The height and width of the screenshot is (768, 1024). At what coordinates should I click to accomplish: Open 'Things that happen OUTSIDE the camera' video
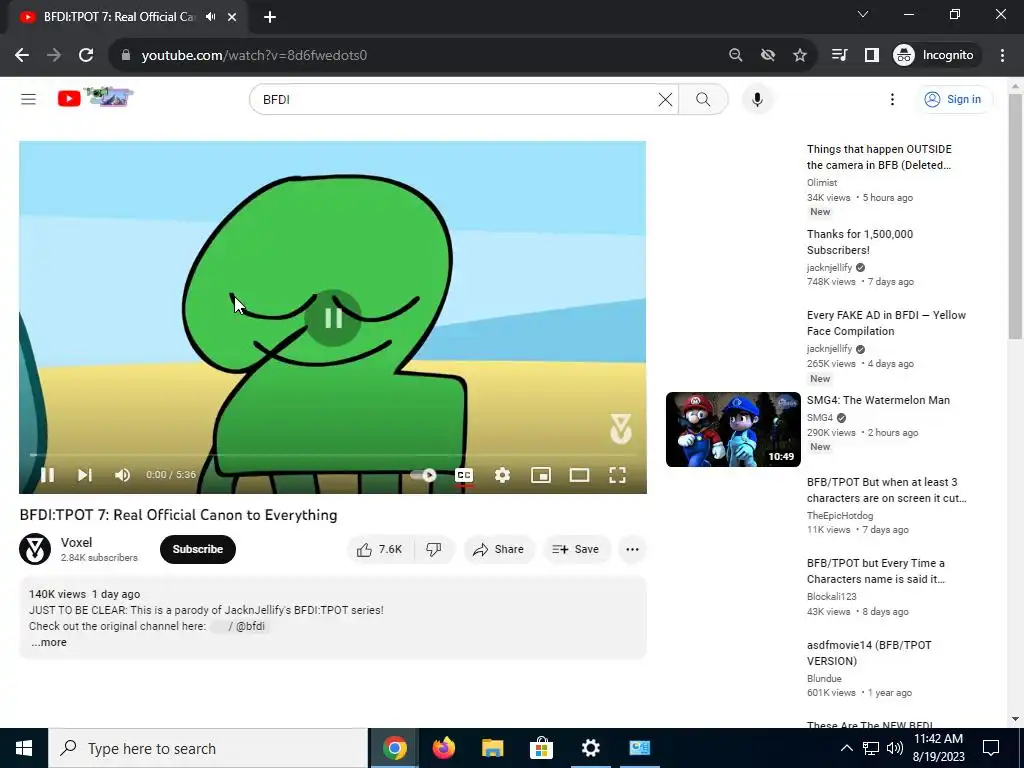879,157
